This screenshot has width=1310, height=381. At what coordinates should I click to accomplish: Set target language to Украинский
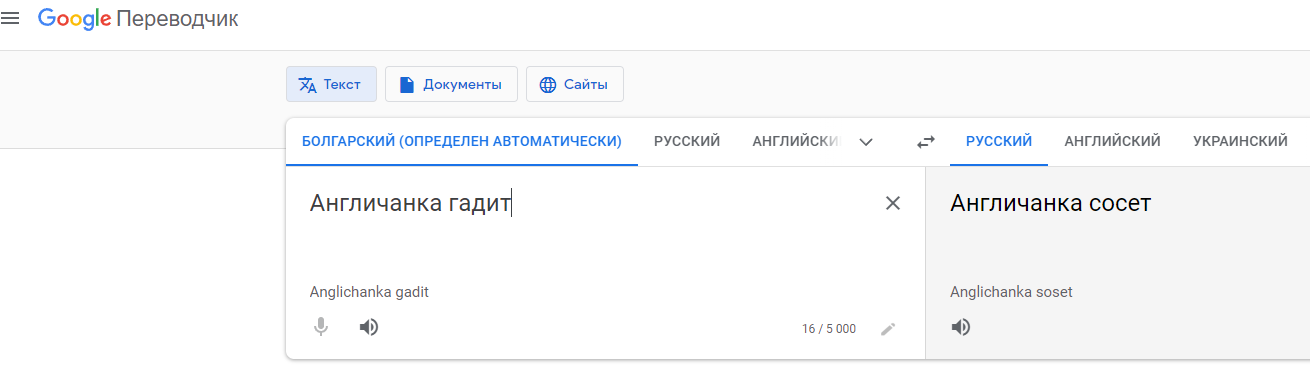tap(1240, 142)
